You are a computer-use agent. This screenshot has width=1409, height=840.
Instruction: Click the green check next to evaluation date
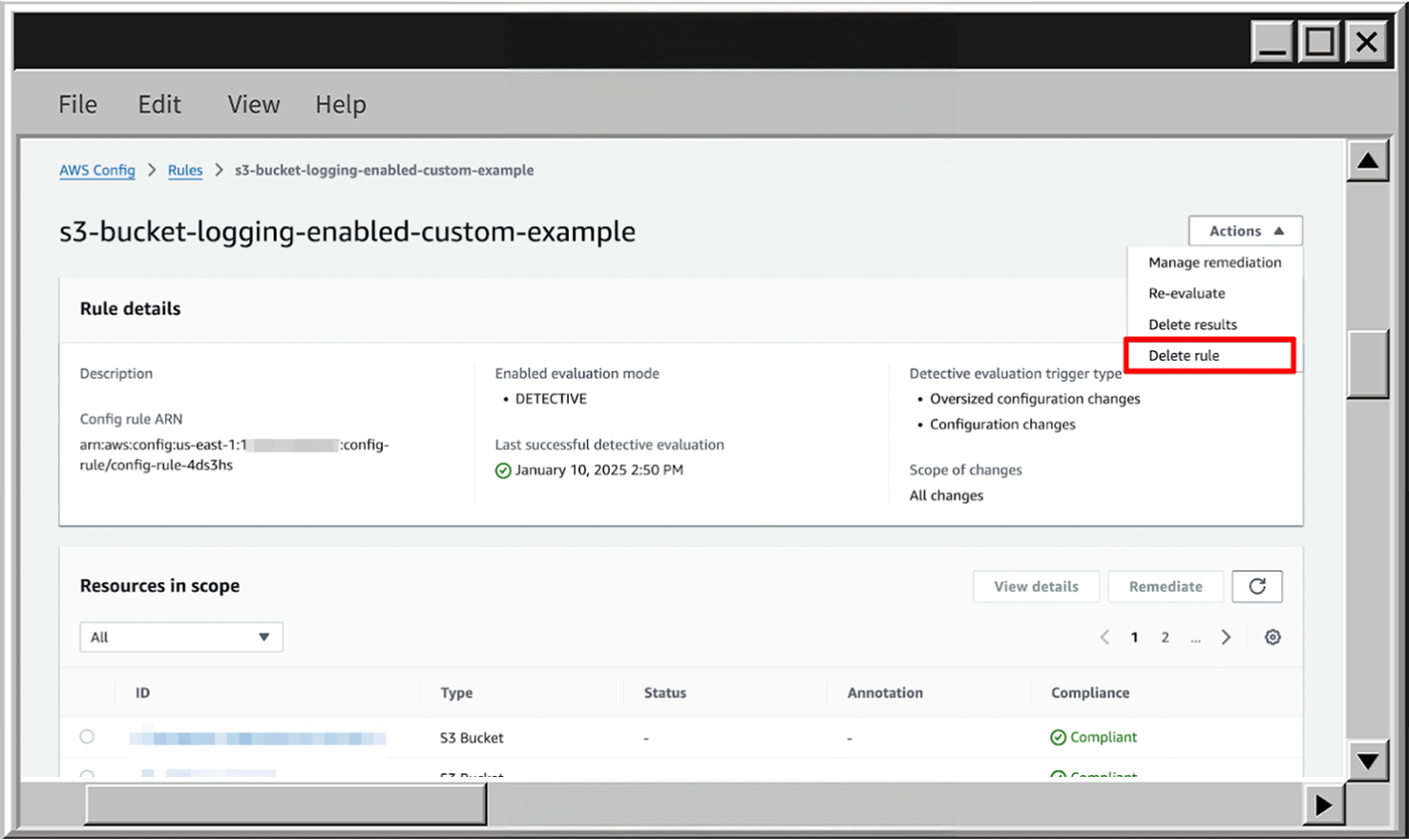(503, 470)
